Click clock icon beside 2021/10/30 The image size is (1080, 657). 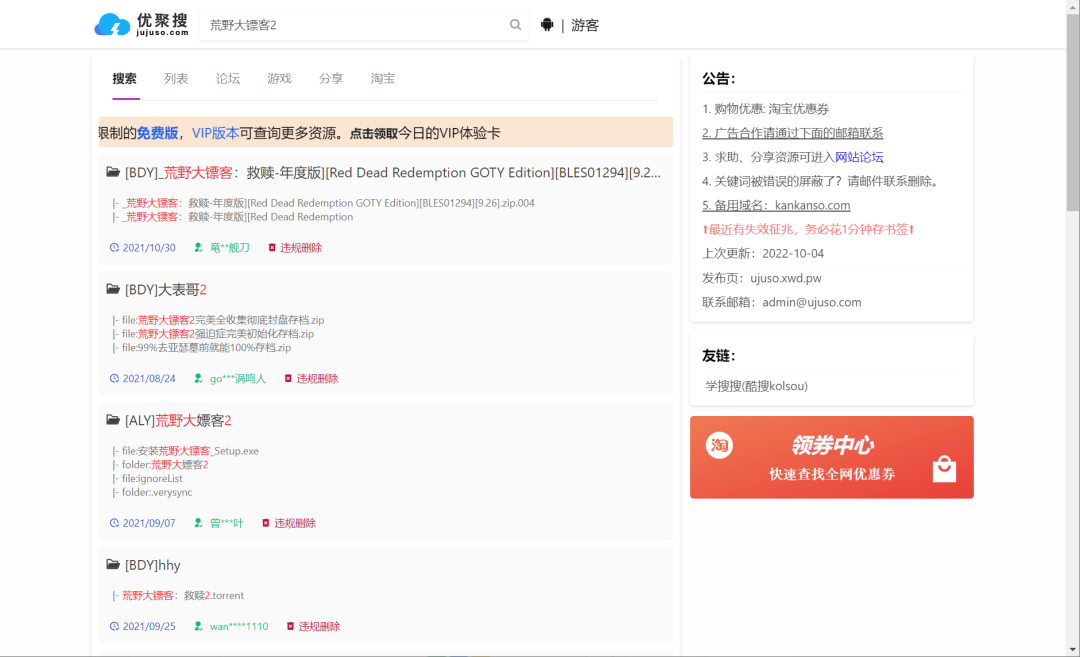tap(114, 247)
